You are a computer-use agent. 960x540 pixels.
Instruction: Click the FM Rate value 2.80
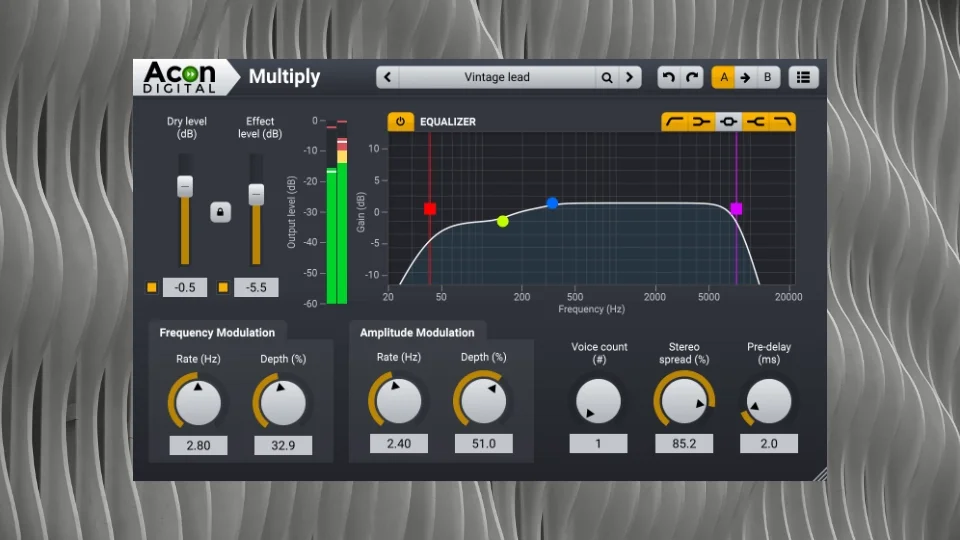[198, 445]
